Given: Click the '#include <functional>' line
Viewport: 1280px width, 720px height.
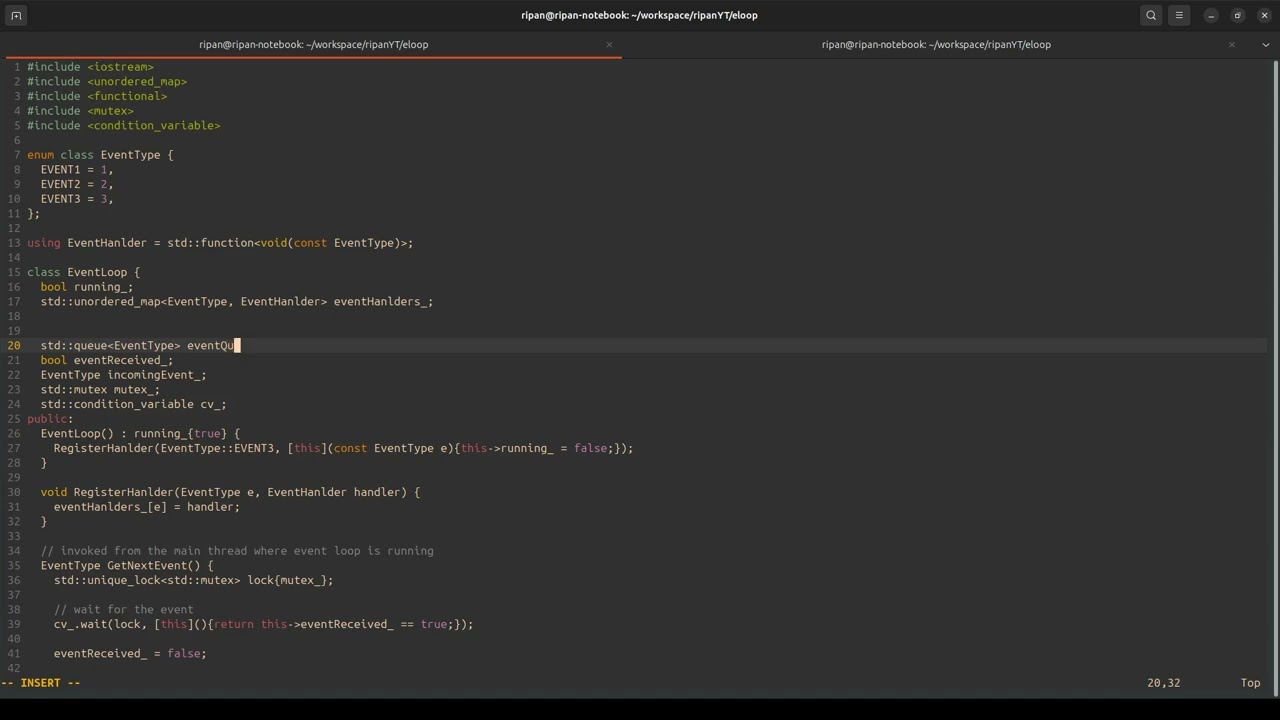Looking at the screenshot, I should pyautogui.click(x=97, y=96).
